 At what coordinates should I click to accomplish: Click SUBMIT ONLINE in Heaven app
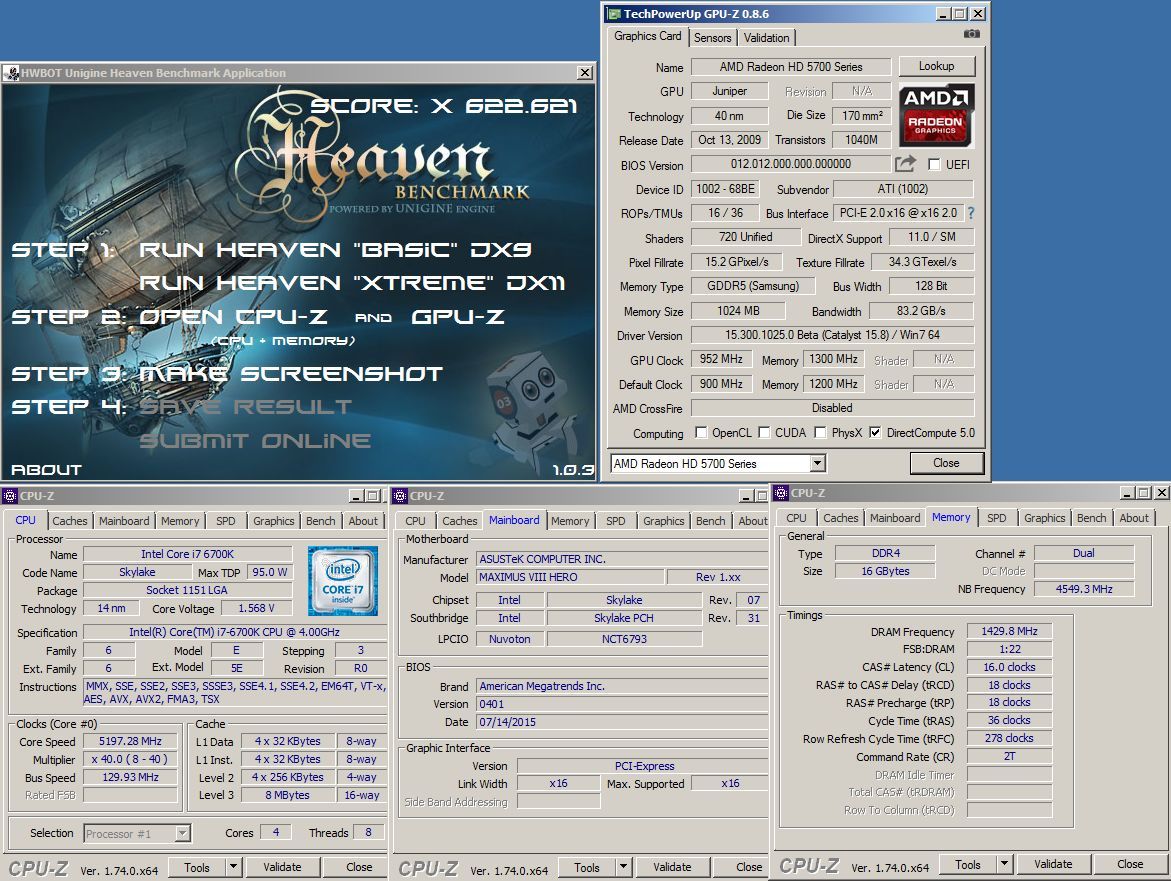coord(255,440)
